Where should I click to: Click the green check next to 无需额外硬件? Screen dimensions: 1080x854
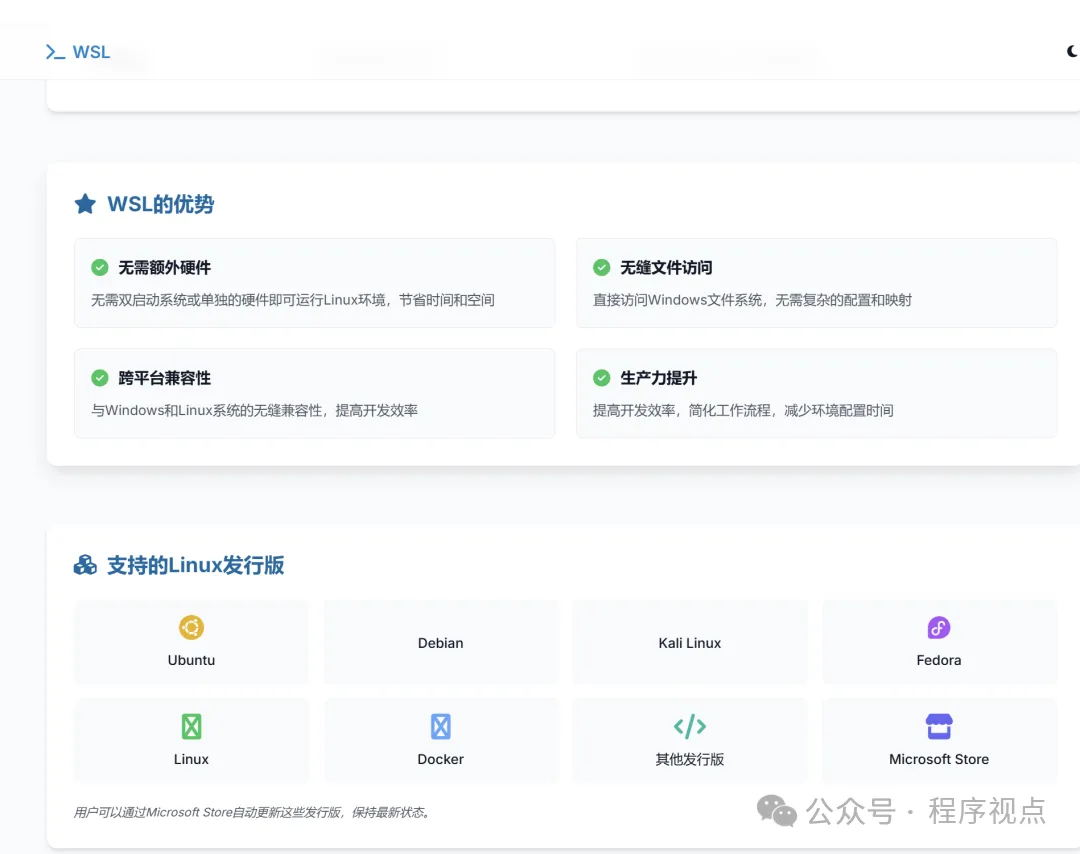100,267
